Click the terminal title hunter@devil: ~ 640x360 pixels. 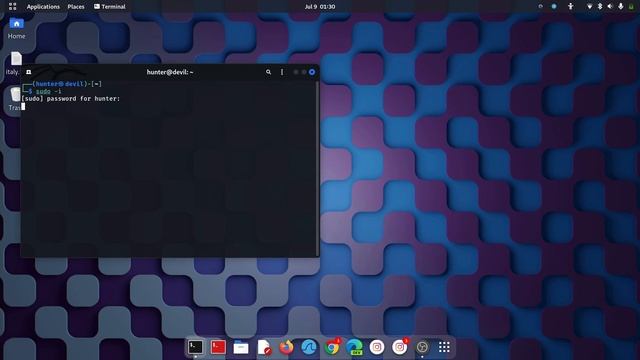pyautogui.click(x=170, y=72)
